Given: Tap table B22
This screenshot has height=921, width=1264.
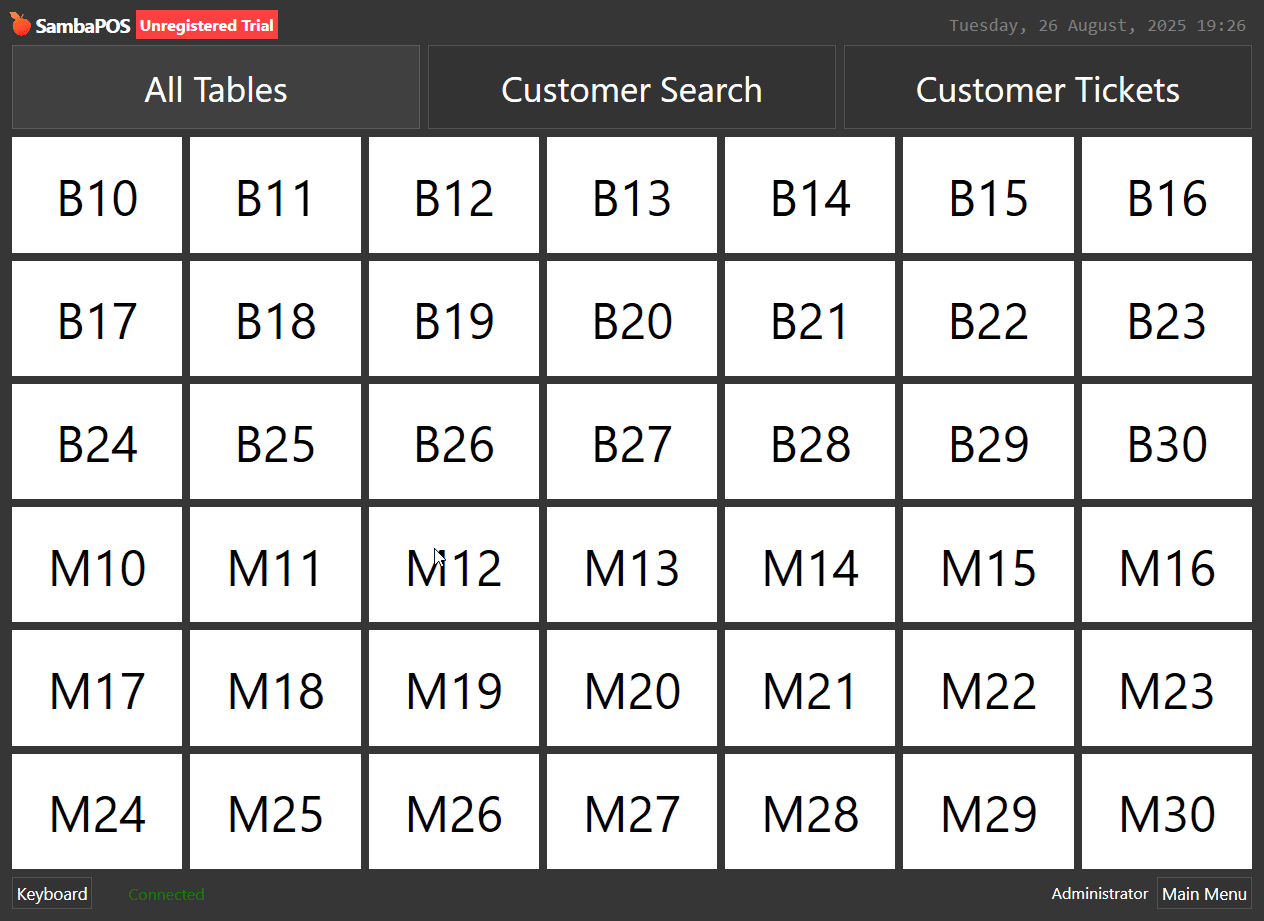Looking at the screenshot, I should coord(988,319).
